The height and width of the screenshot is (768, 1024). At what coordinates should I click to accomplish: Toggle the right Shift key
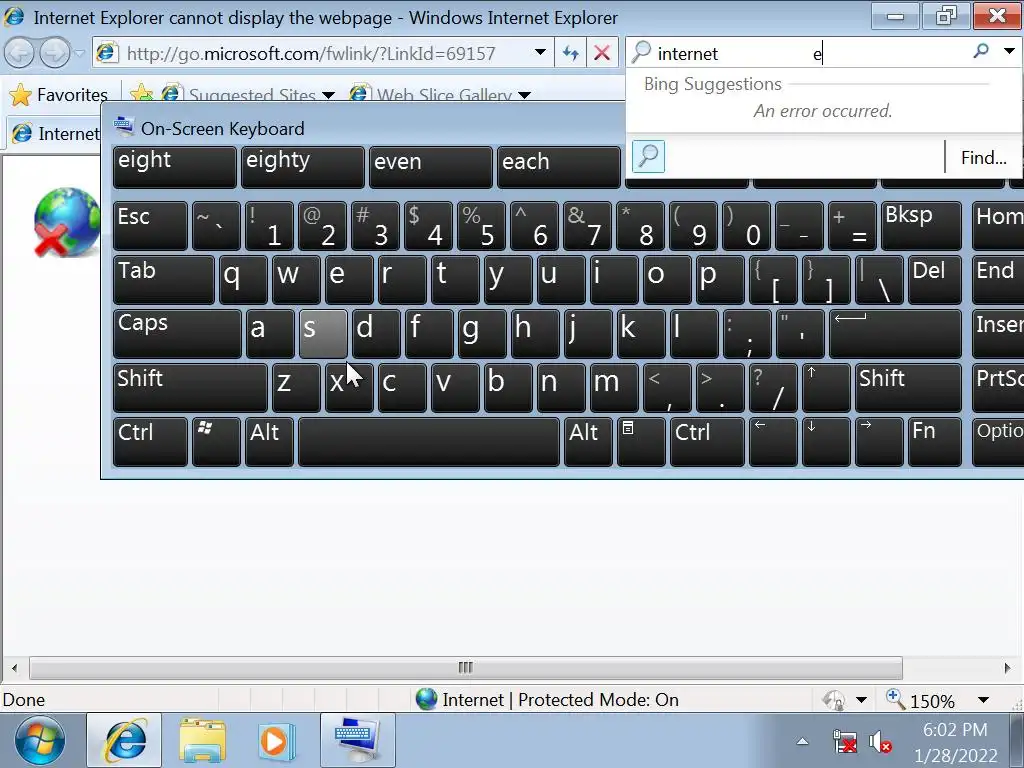tap(908, 388)
